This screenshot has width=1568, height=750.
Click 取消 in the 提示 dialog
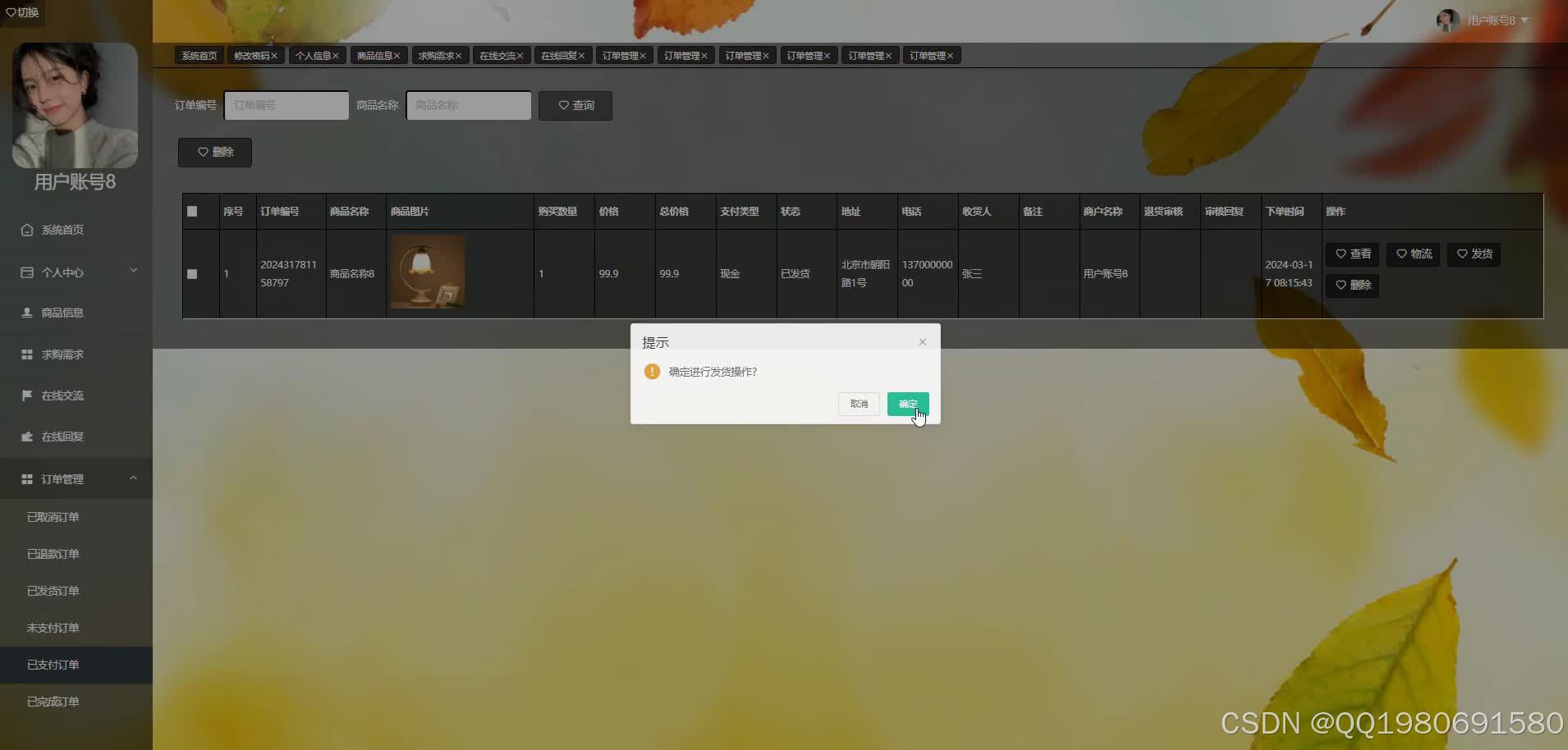(x=859, y=404)
